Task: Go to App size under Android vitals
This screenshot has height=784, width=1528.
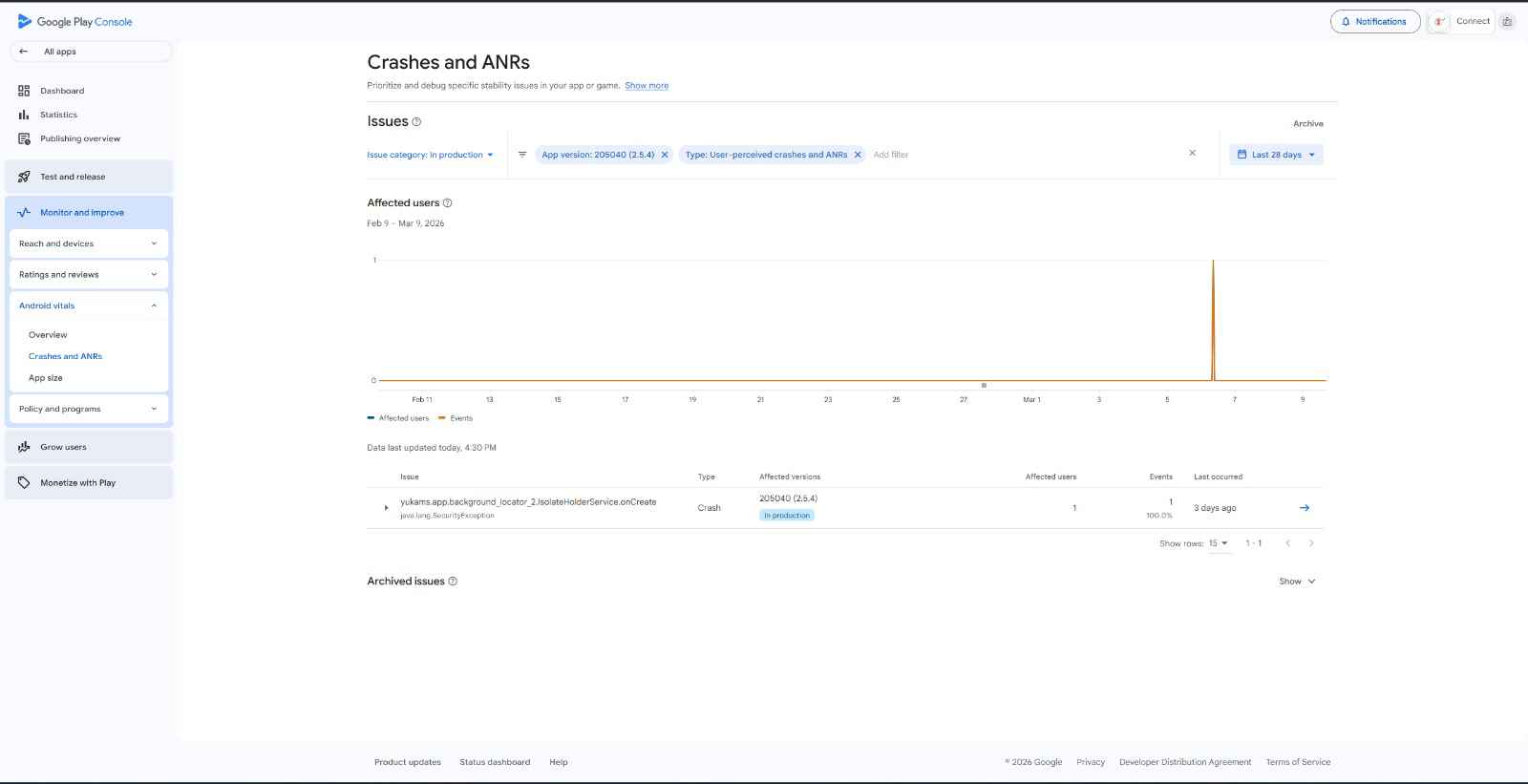Action: tap(46, 378)
